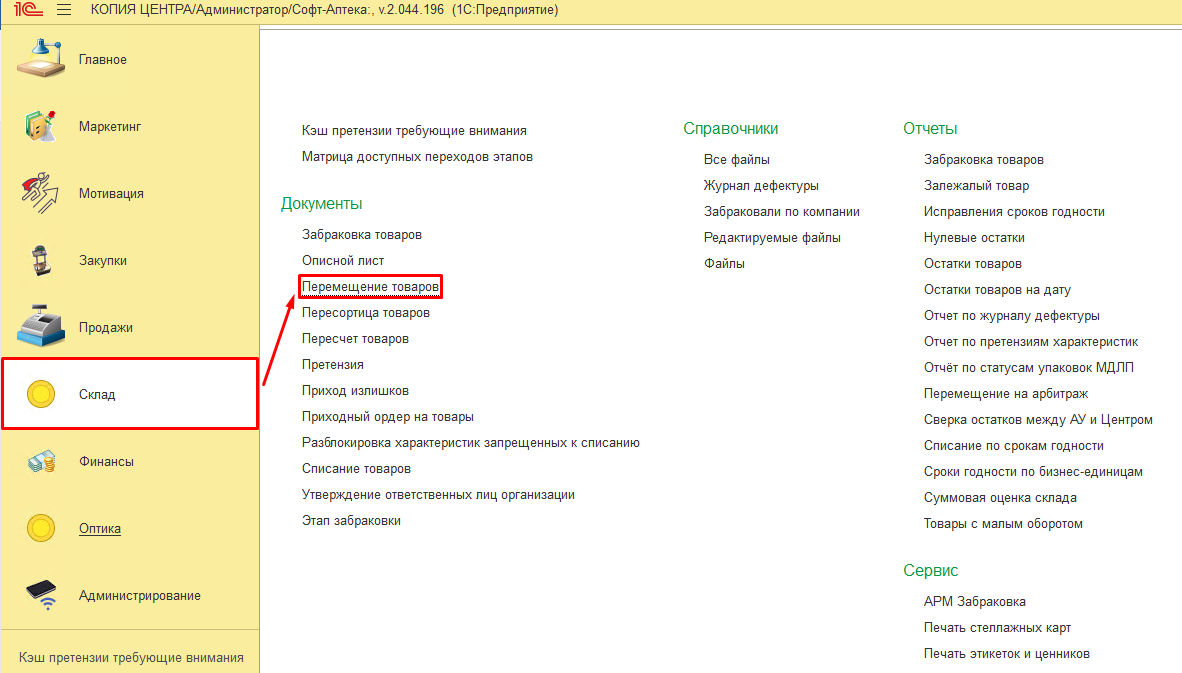This screenshot has height=673, width=1182.
Task: Launch АРМ Забраковка service
Action: 974,601
